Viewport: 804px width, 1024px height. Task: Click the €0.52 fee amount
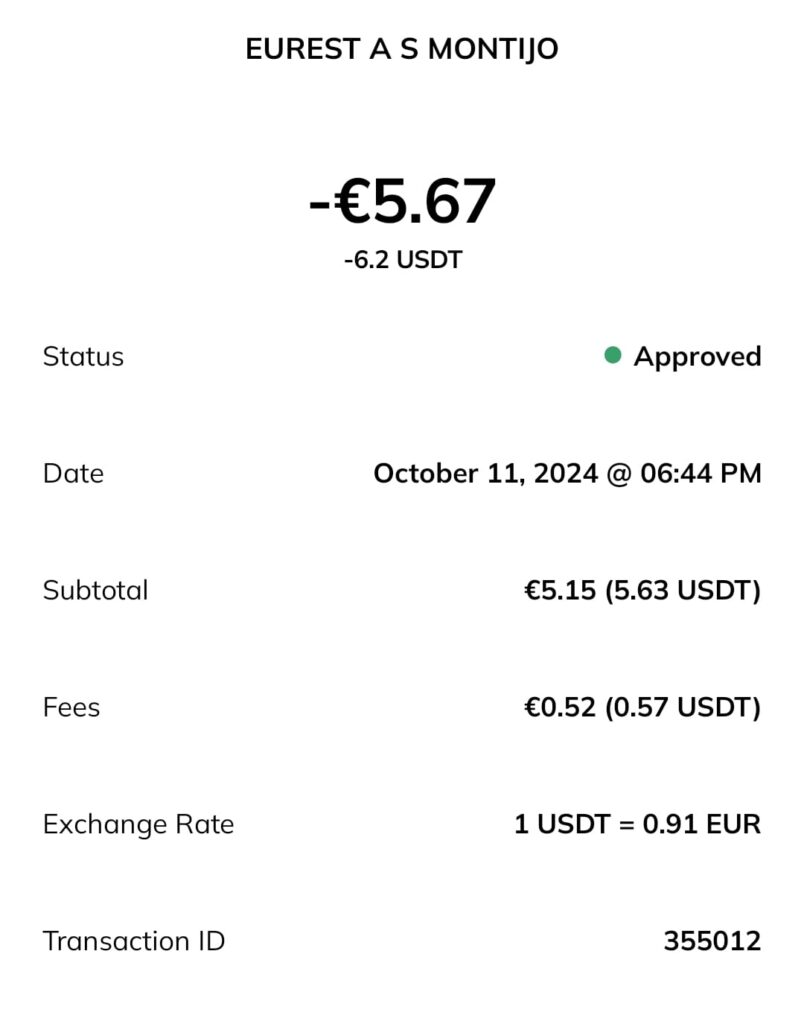[560, 707]
